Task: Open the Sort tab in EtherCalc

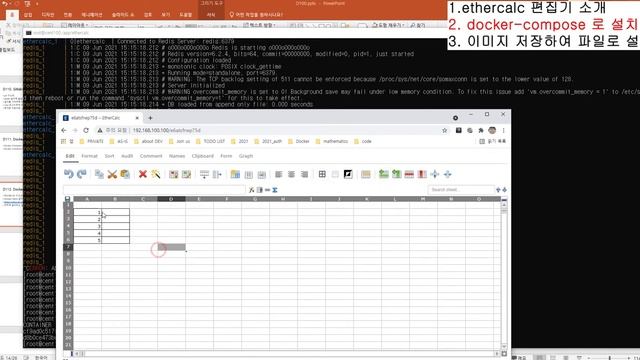Action: pos(109,156)
